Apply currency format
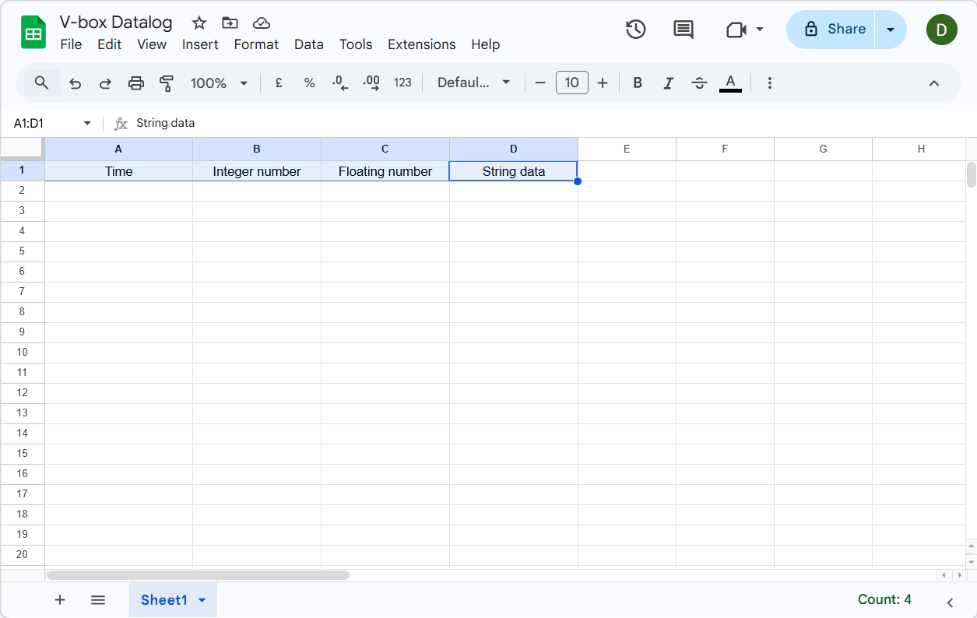This screenshot has width=977, height=618. (278, 83)
